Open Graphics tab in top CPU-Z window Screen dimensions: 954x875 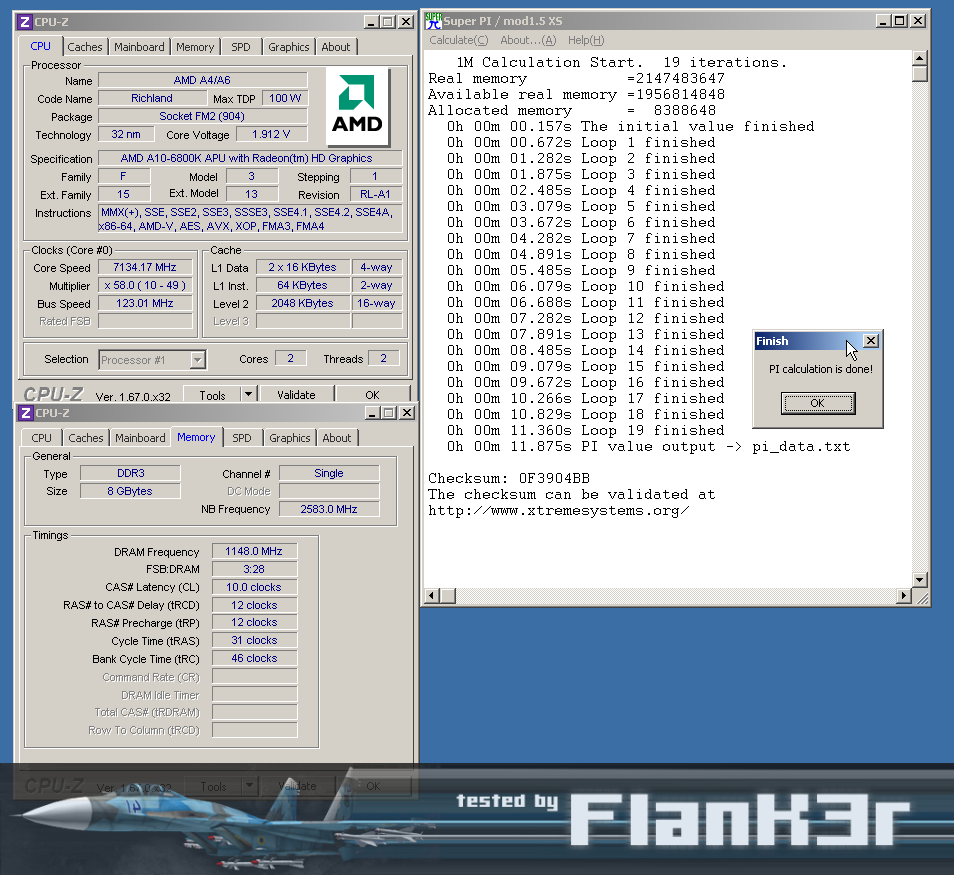pos(288,47)
